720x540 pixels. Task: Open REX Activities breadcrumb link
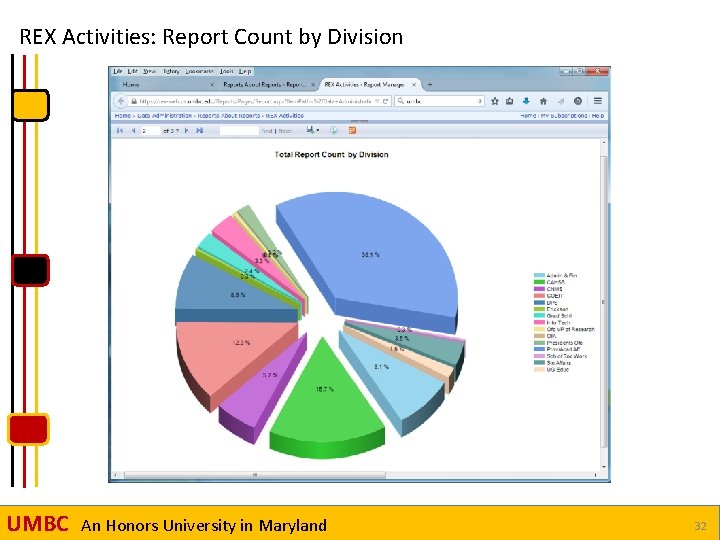pos(284,116)
